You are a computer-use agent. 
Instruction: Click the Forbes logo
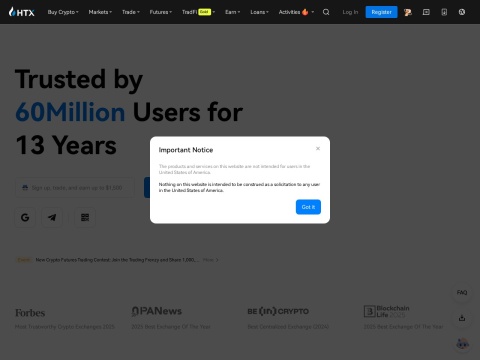(x=30, y=313)
